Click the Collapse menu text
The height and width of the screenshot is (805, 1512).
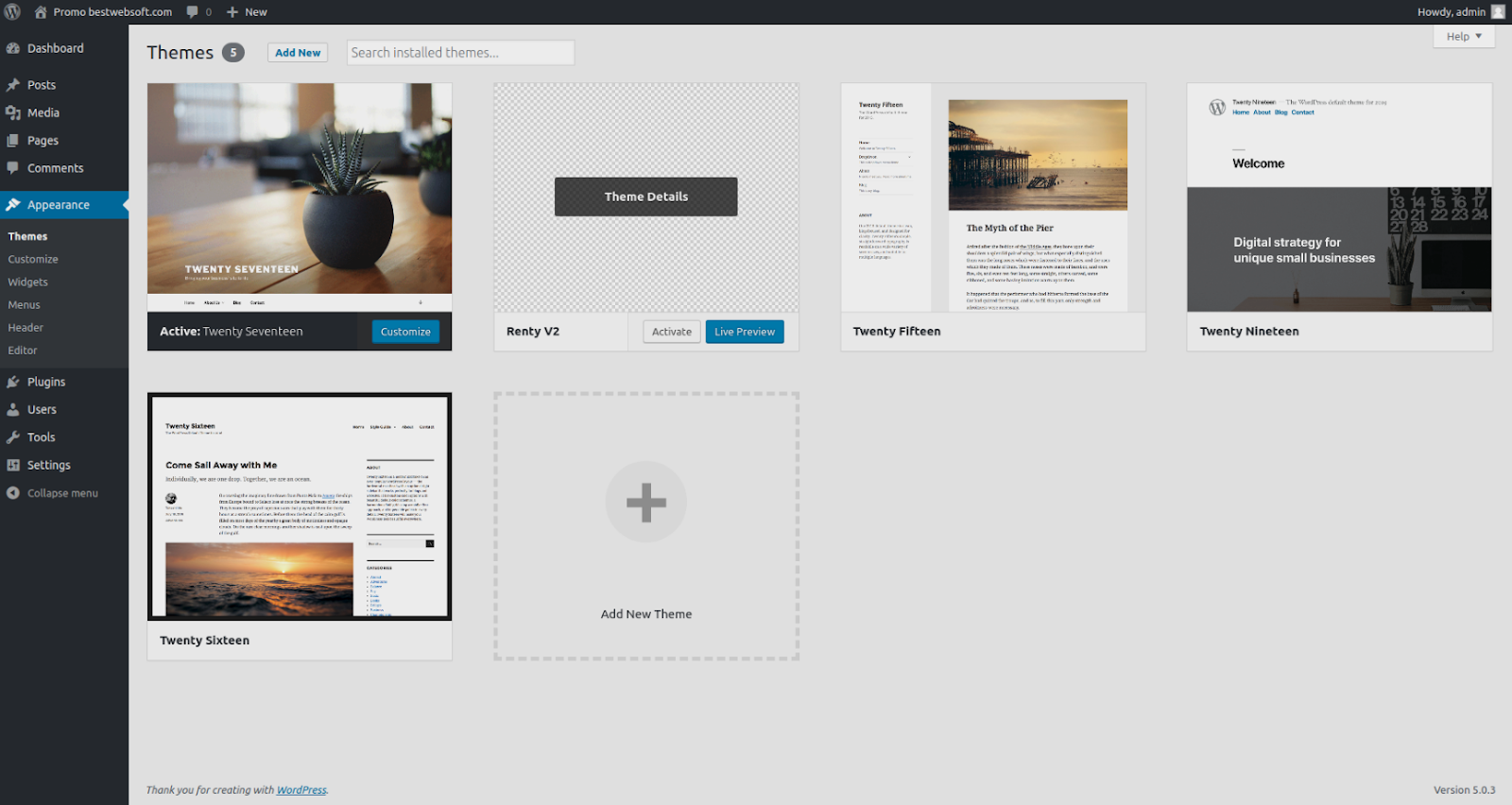pyautogui.click(x=62, y=493)
